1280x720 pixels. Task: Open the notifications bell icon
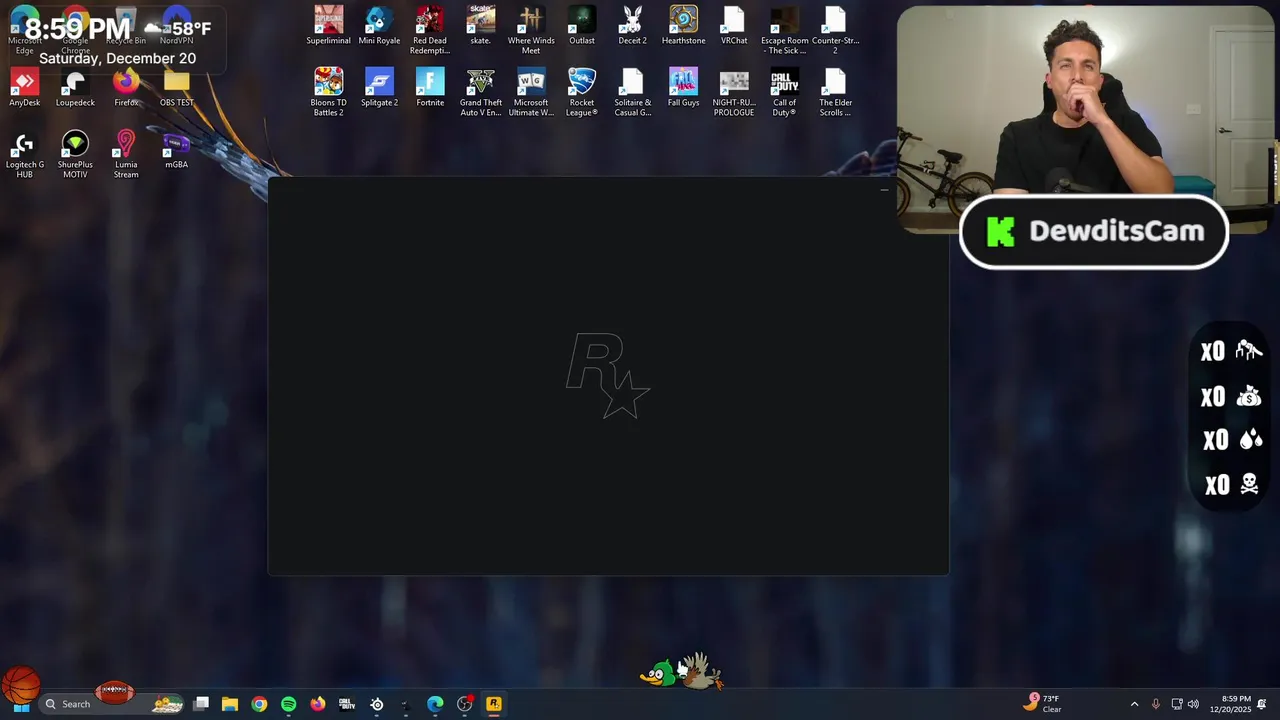[x=1262, y=704]
